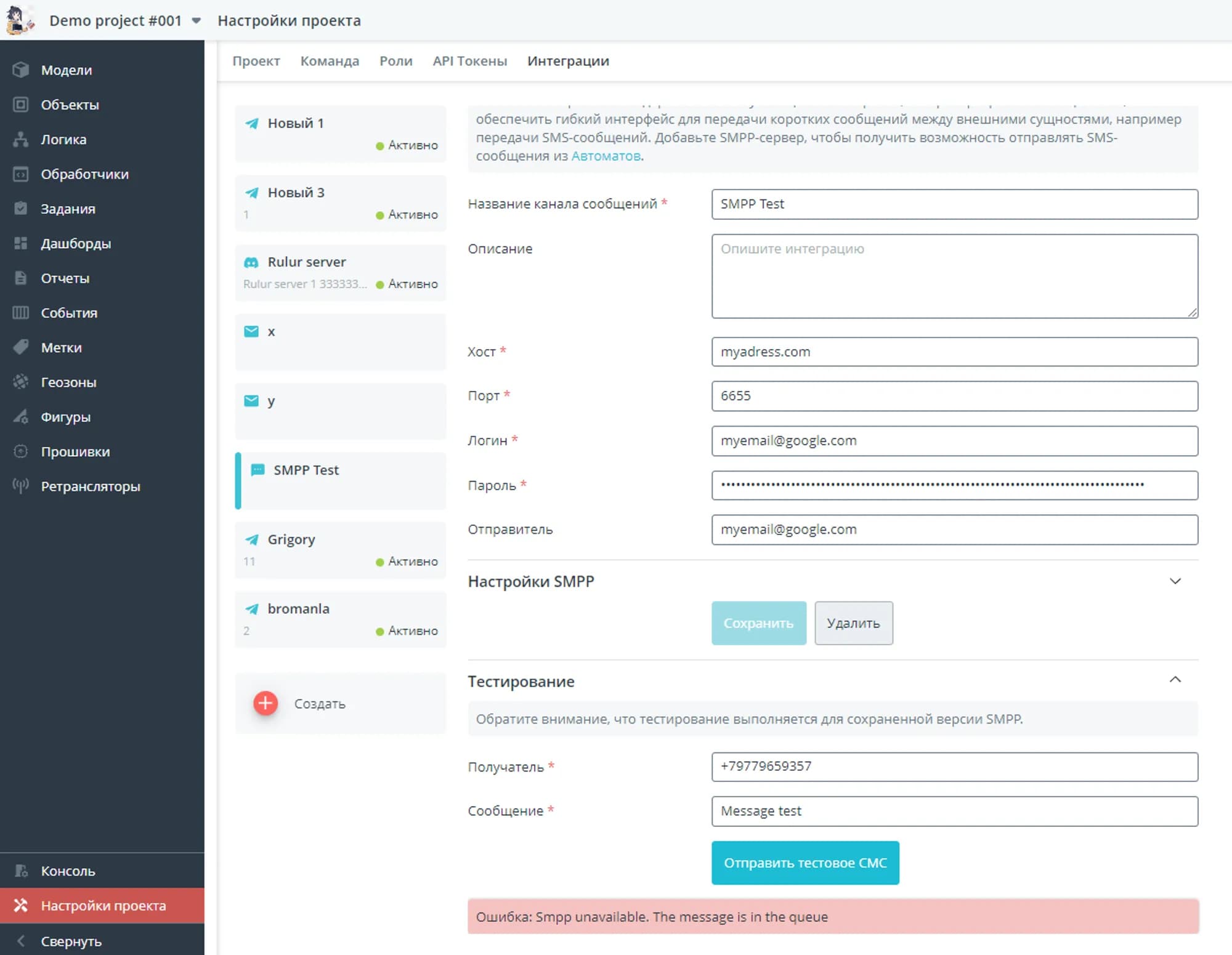This screenshot has width=1232, height=955.
Task: Open the Logic hierarchy icon in the sidebar
Action: [21, 139]
